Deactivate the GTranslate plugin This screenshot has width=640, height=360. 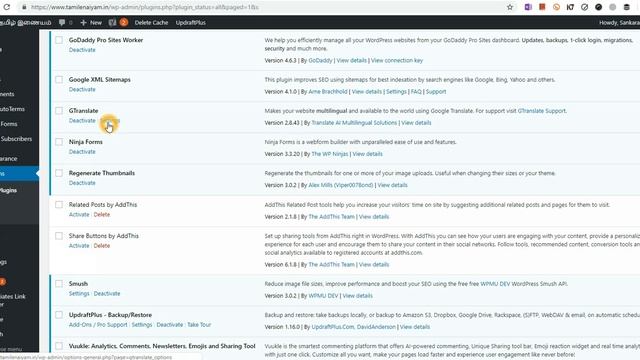point(82,120)
